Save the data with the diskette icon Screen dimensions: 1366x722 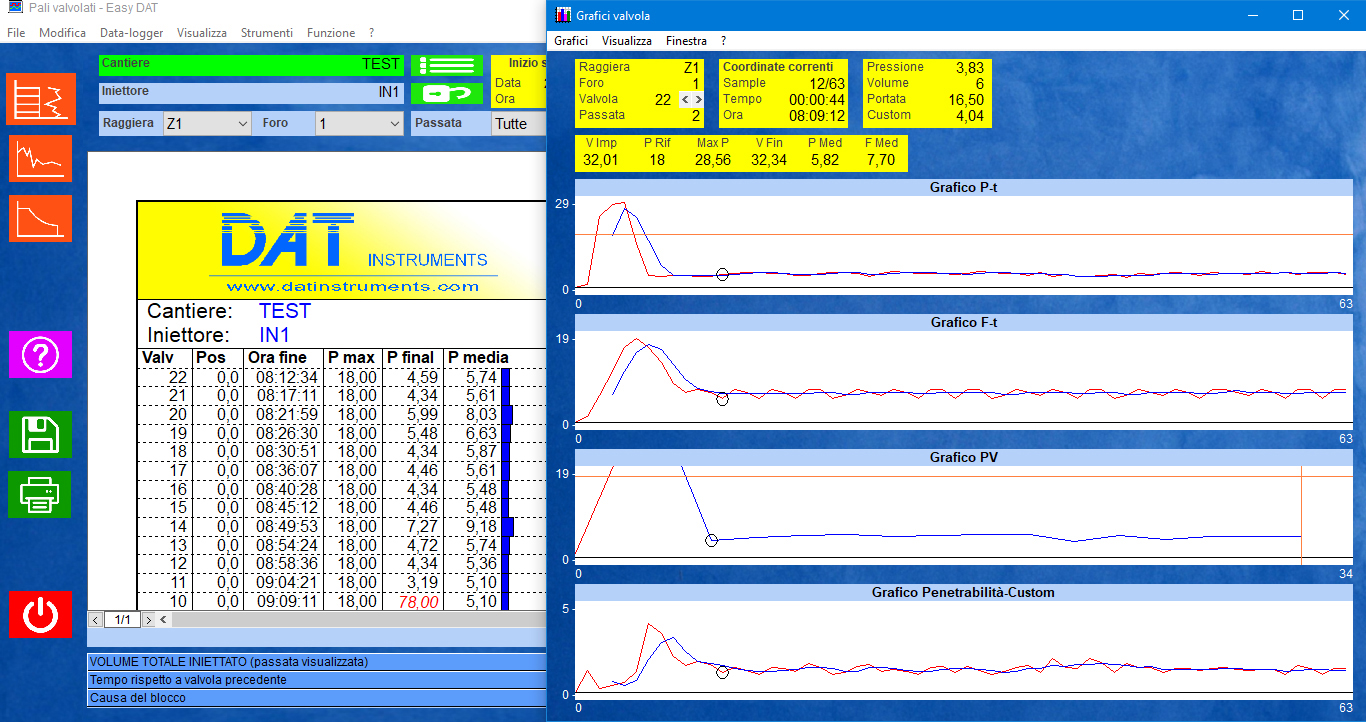tap(40, 435)
